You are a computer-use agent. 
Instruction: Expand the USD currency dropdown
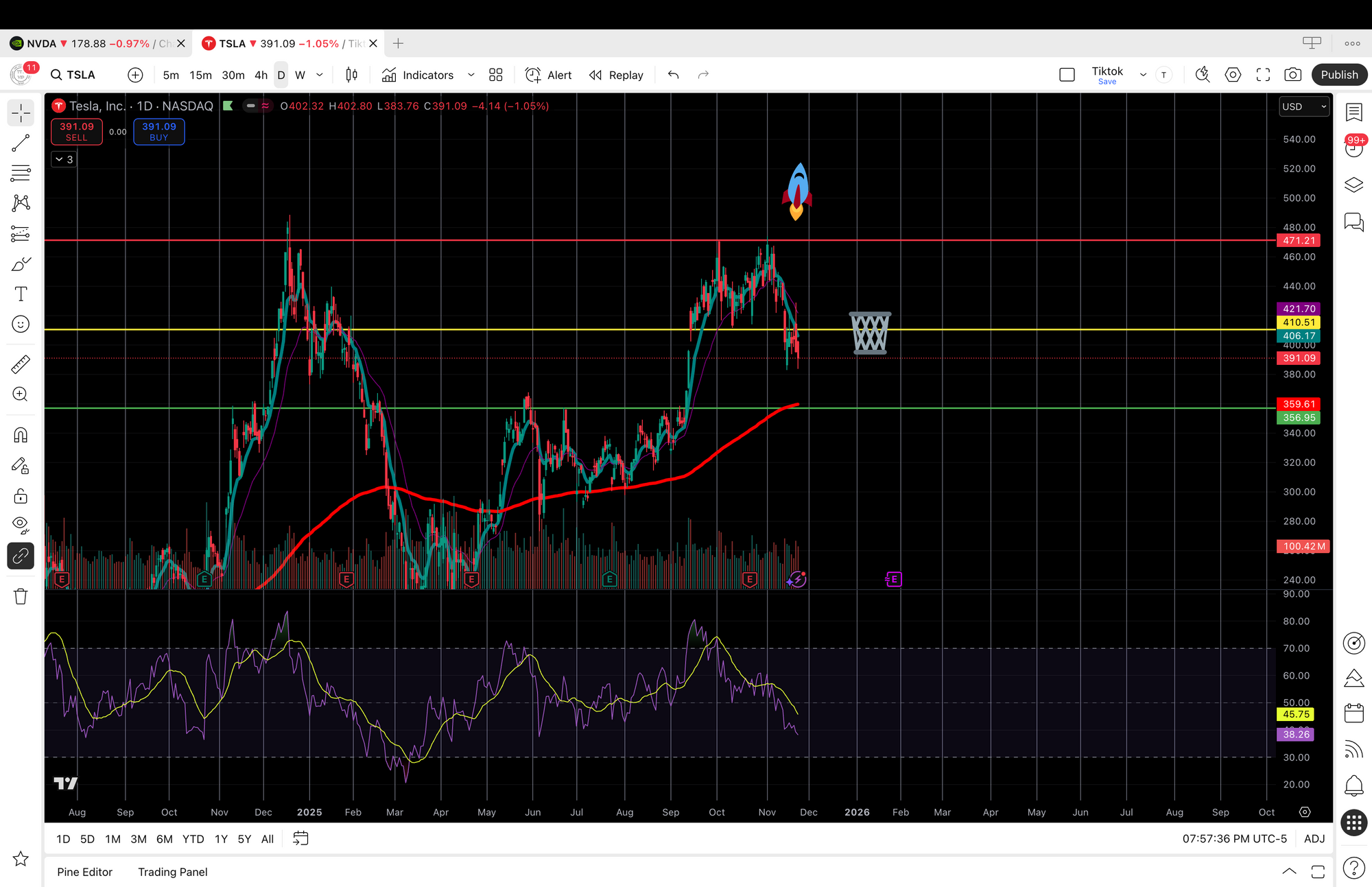click(1304, 106)
